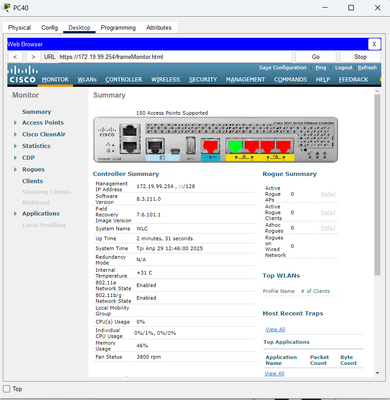Click Save Configuration link
This screenshot has width=390, height=400.
pyautogui.click(x=283, y=68)
